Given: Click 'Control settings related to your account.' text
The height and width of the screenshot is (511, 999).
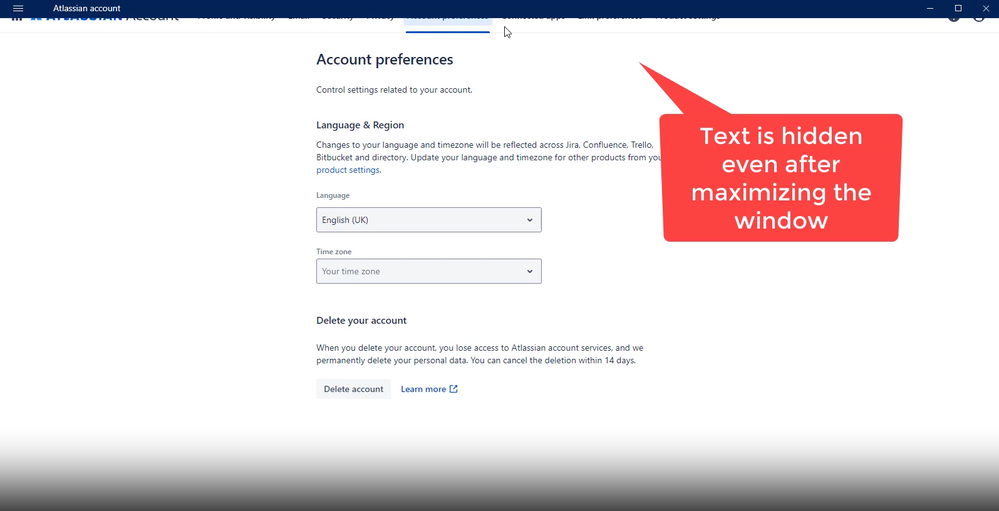Looking at the screenshot, I should (x=394, y=90).
